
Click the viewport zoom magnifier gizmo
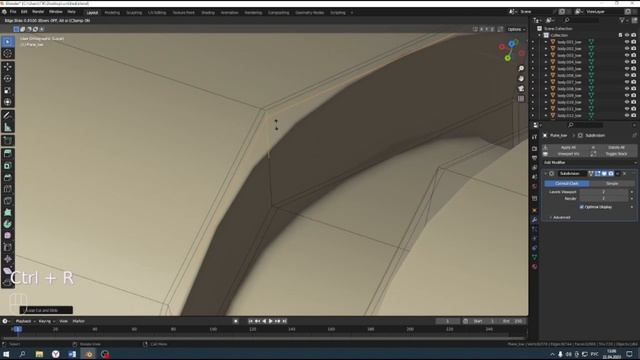coord(521,69)
